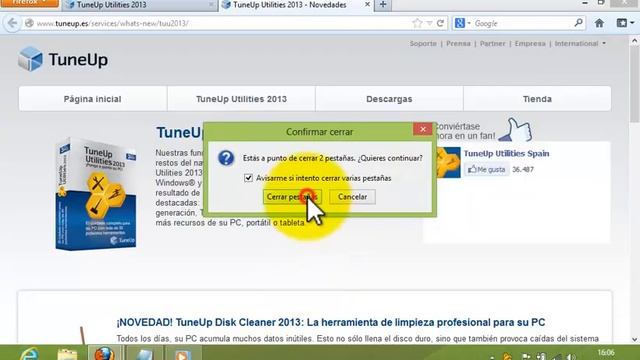The height and width of the screenshot is (360, 640).
Task: Open the Firefox menu button dropdown
Action: 29,3
